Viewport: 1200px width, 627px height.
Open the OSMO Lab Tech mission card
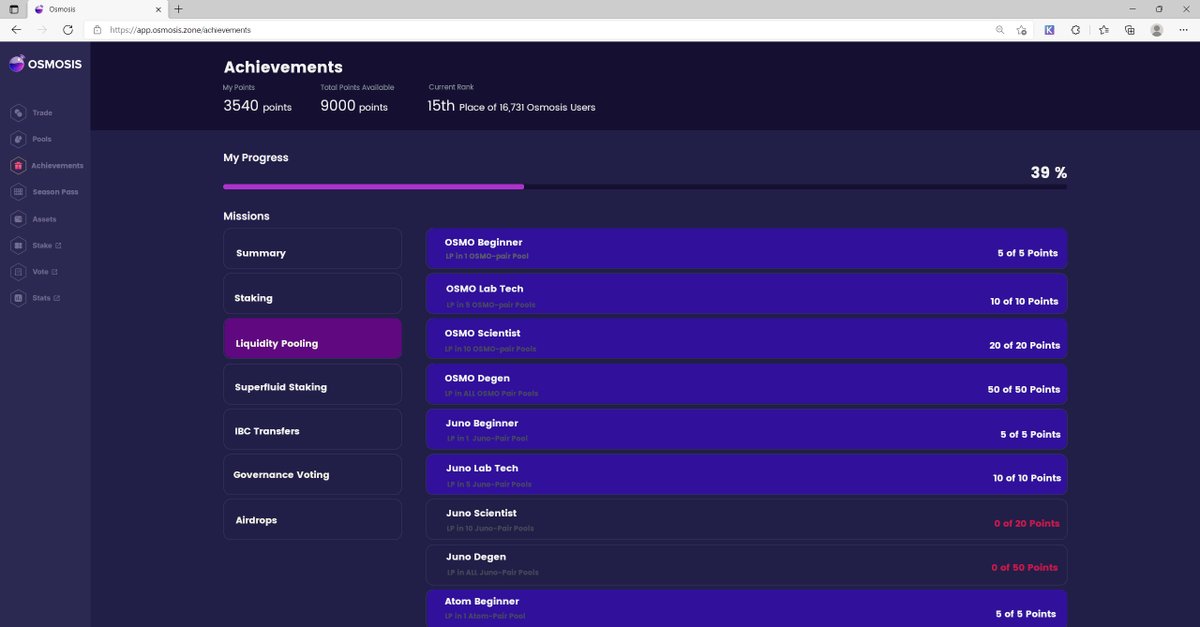coord(746,294)
